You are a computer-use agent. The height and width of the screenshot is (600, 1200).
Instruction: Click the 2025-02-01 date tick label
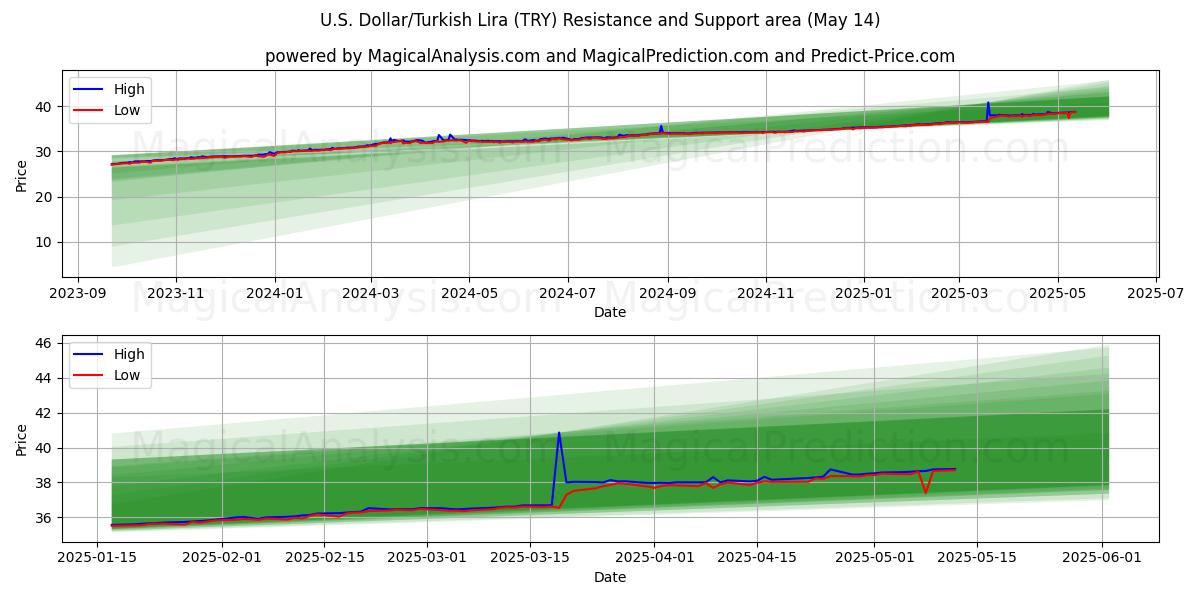pos(222,558)
